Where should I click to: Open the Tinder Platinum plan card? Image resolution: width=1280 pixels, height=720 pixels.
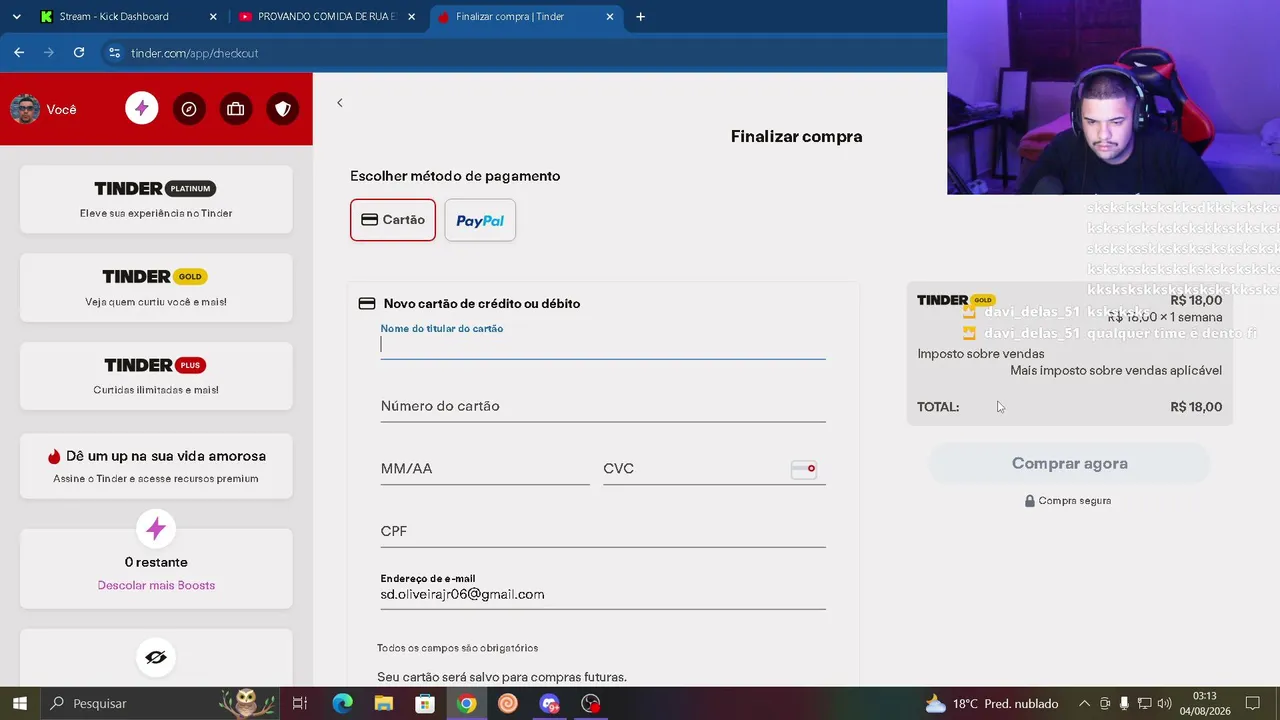click(156, 200)
